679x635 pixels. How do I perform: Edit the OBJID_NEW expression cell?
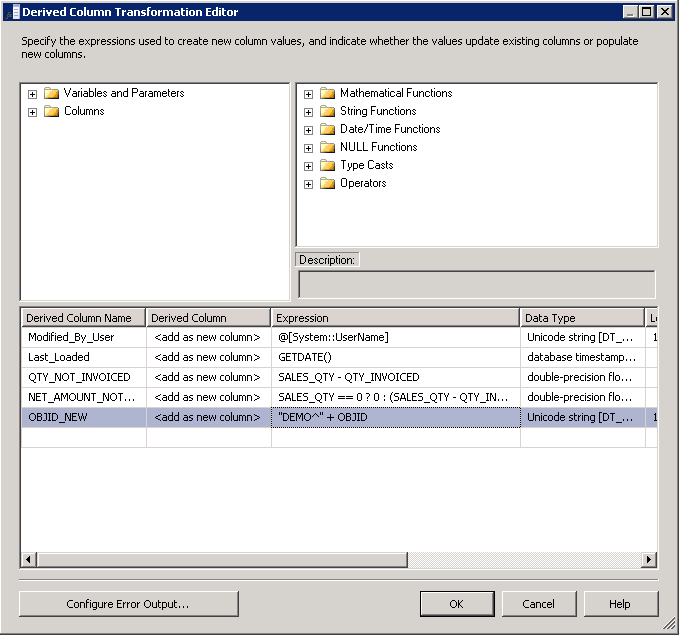point(395,417)
